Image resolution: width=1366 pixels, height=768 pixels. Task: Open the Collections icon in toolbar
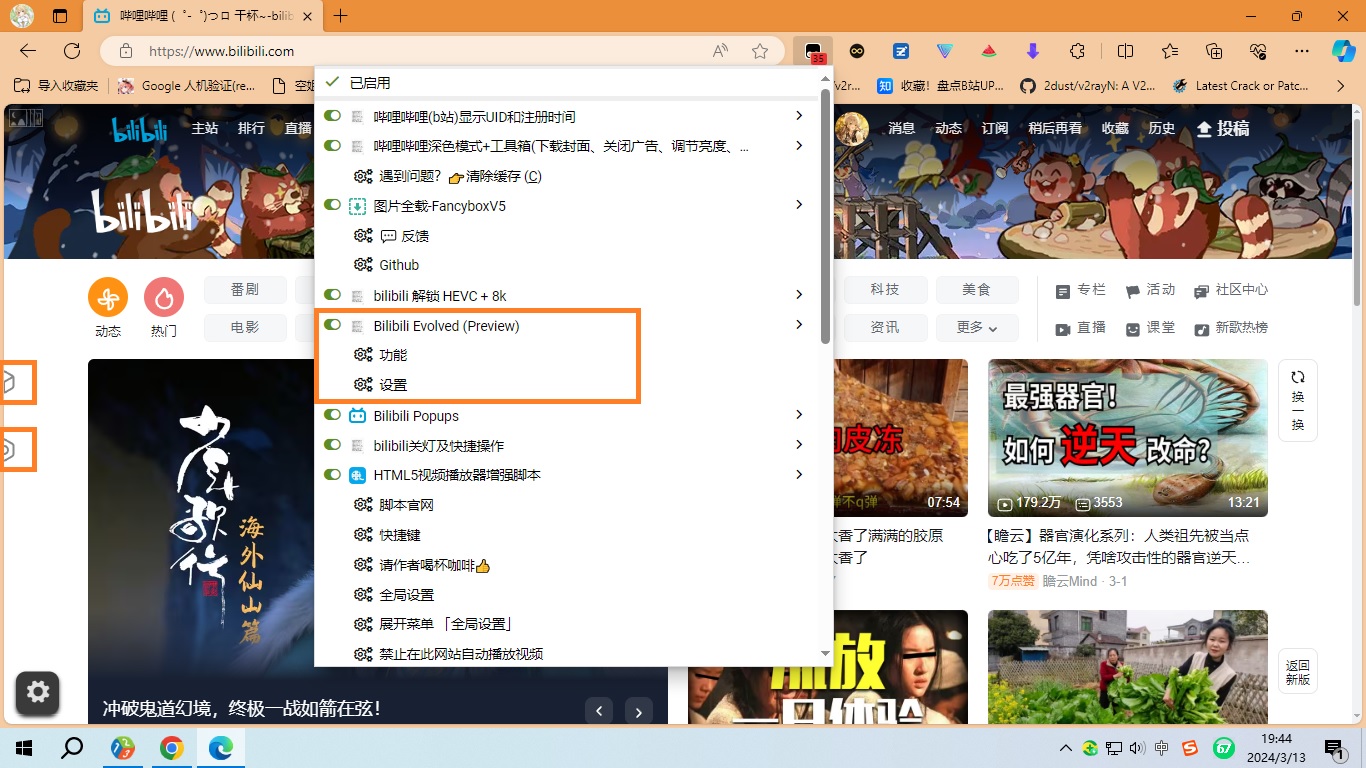point(1214,51)
